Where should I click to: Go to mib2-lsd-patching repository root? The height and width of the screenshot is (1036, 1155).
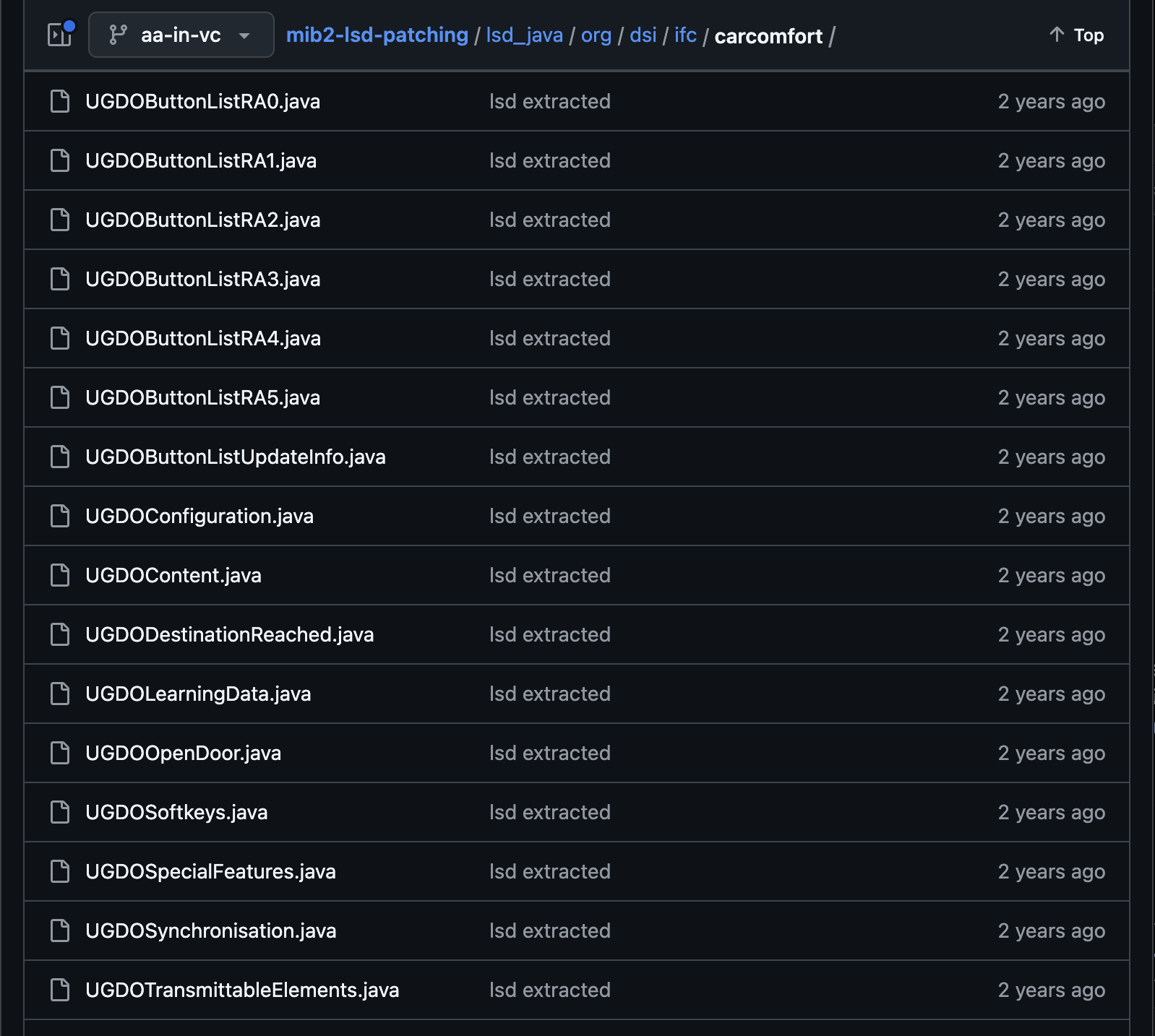pyautogui.click(x=377, y=35)
